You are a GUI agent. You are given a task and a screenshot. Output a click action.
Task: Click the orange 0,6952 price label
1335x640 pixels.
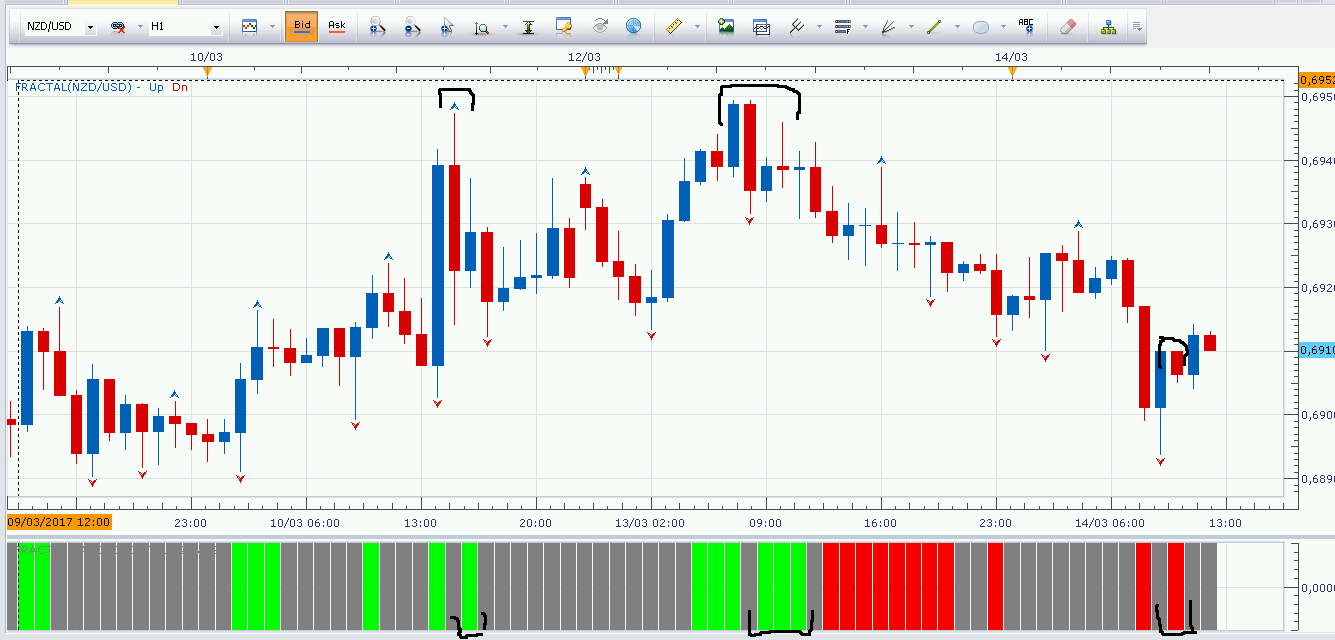tap(1316, 79)
